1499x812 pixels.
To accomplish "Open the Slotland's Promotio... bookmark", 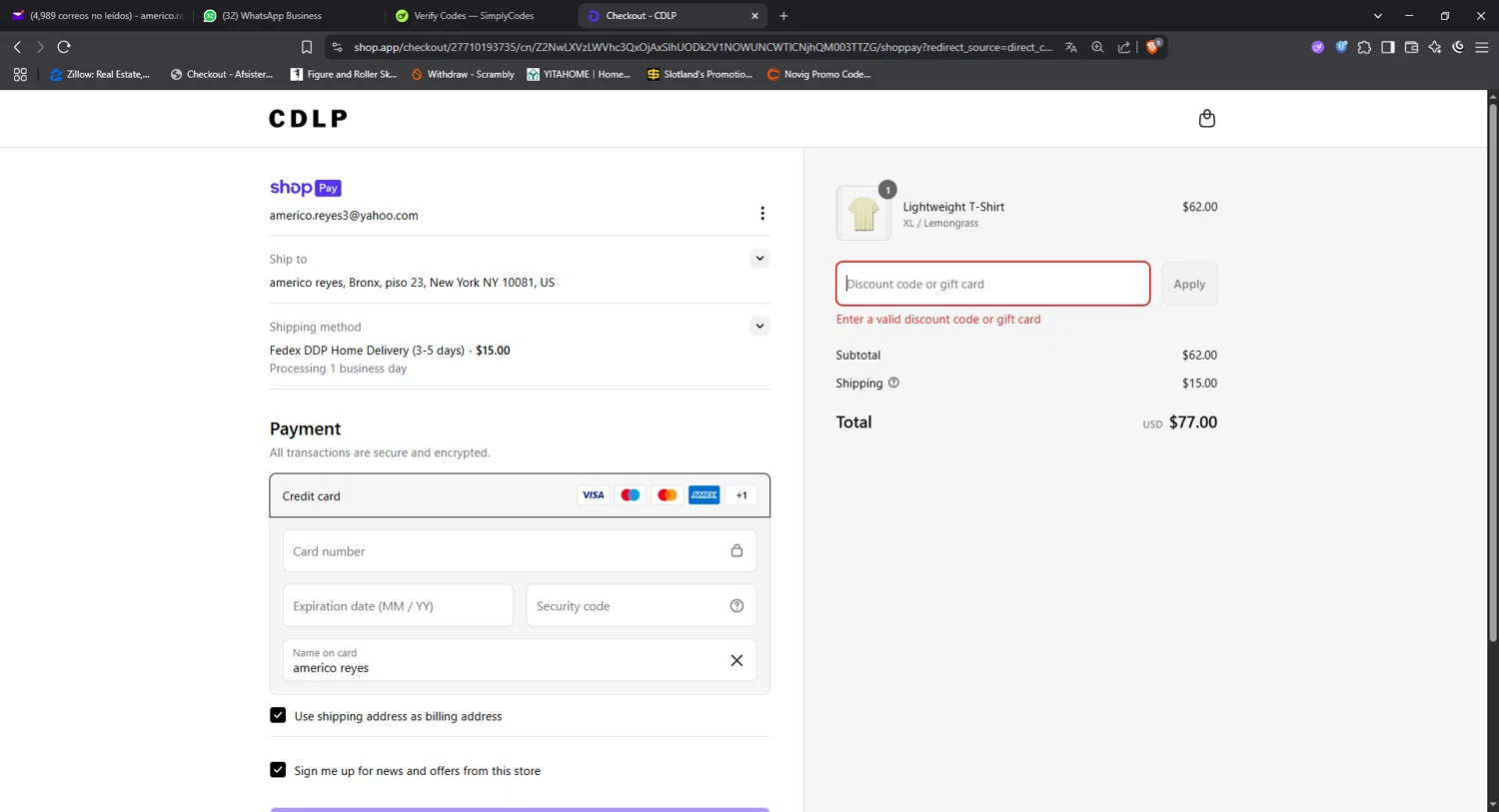I will click(x=700, y=74).
